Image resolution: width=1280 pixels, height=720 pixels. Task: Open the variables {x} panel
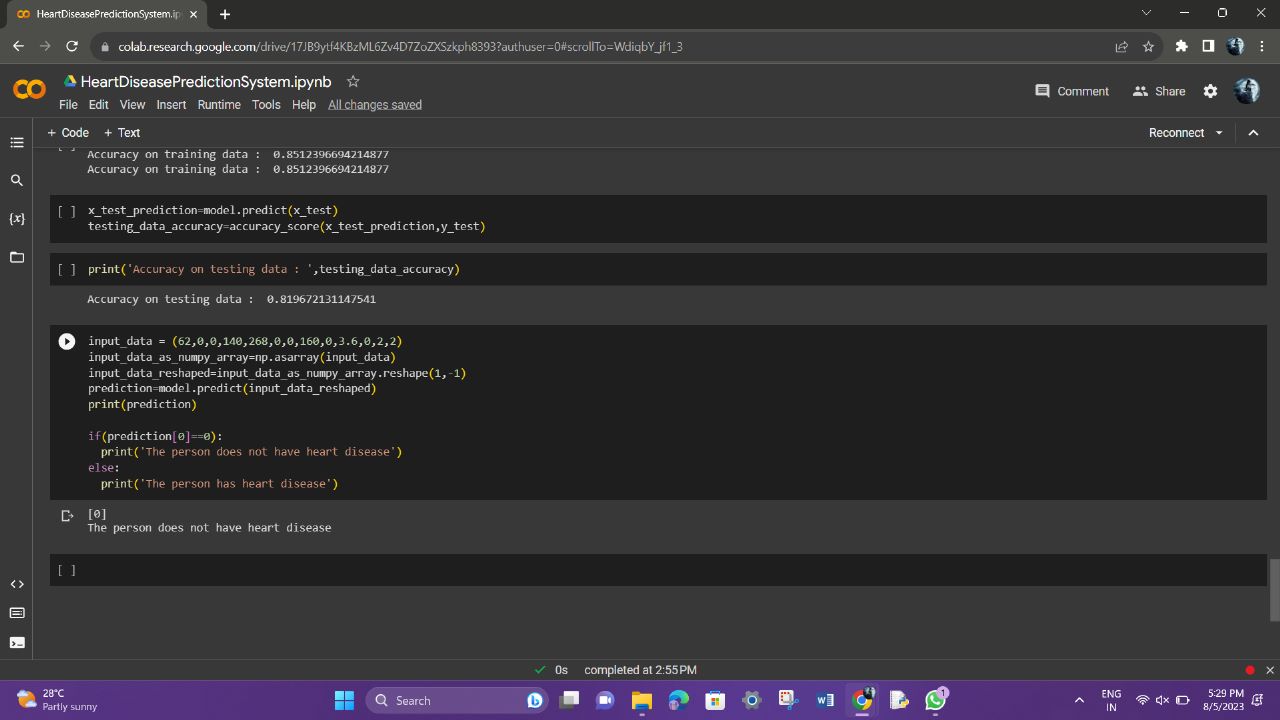[x=16, y=218]
